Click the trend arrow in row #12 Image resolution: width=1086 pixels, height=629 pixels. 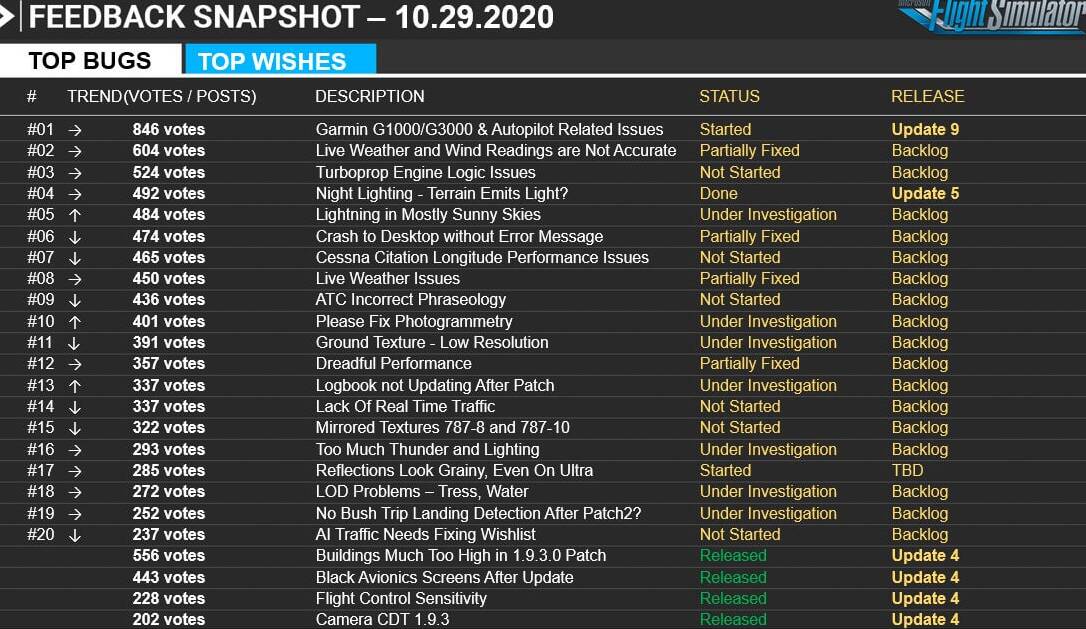(75, 364)
